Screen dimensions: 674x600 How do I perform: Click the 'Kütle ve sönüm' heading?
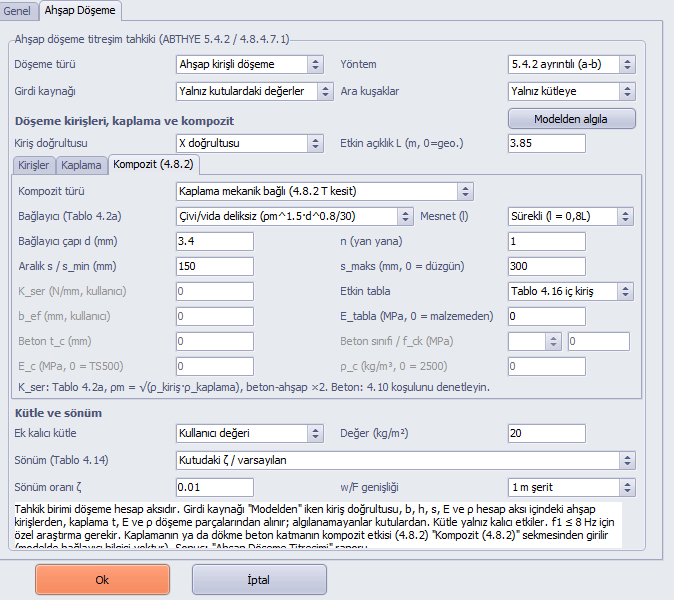[x=58, y=413]
